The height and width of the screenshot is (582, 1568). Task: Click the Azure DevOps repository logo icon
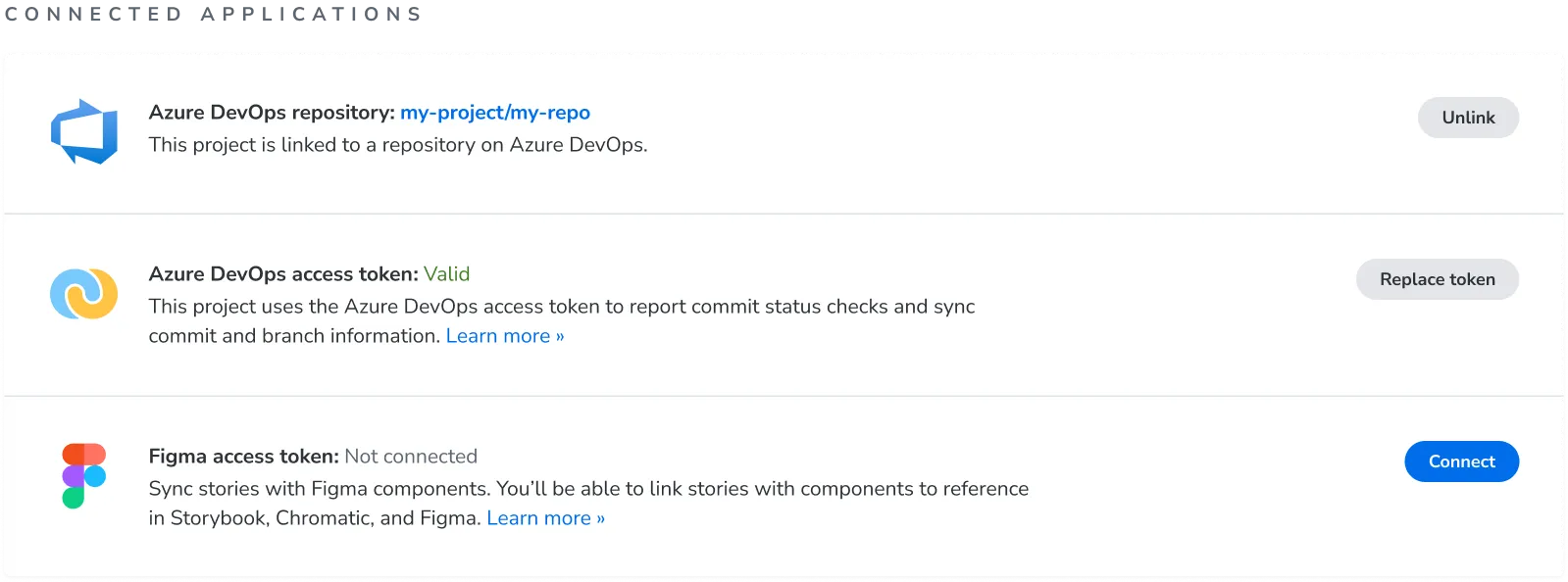[84, 131]
